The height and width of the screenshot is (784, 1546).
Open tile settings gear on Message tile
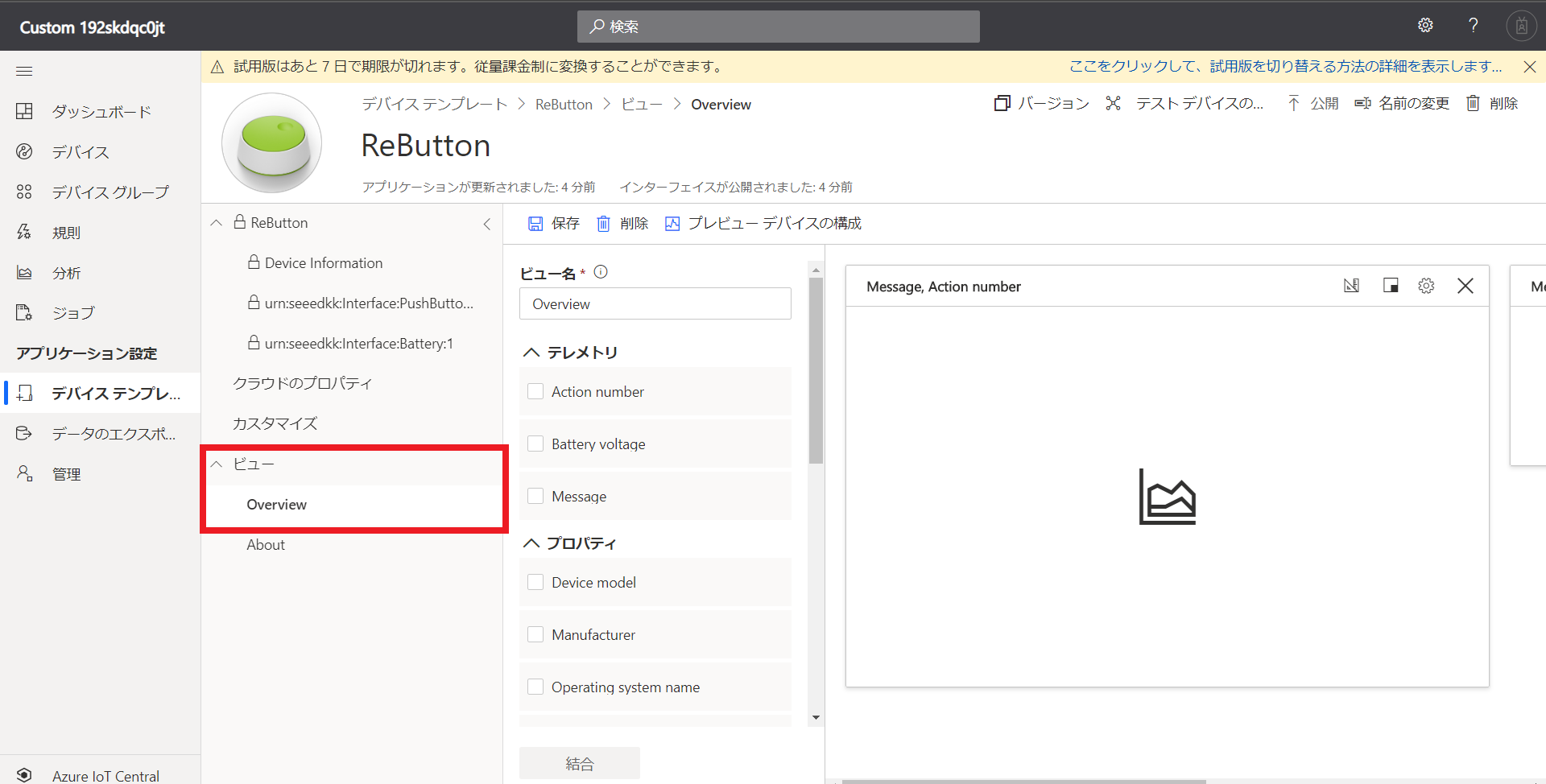[1426, 286]
